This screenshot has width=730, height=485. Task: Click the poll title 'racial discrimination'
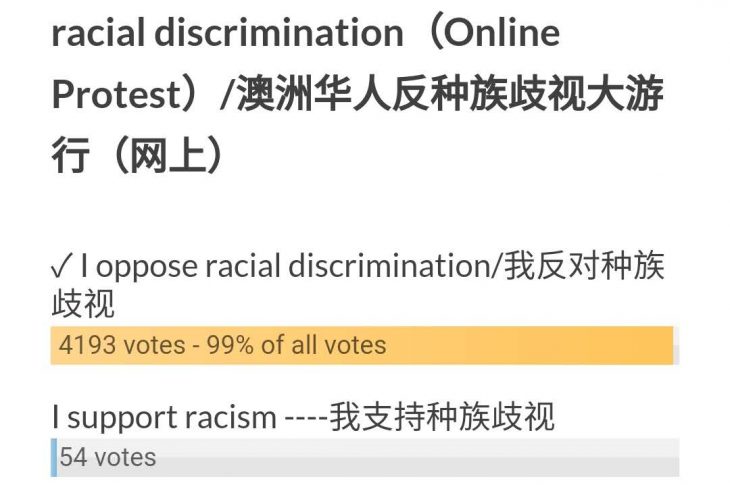click(226, 33)
